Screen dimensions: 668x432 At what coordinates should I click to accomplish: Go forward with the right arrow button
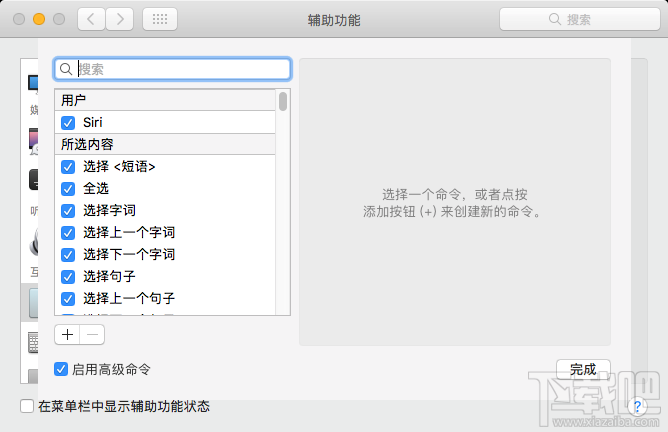point(120,19)
